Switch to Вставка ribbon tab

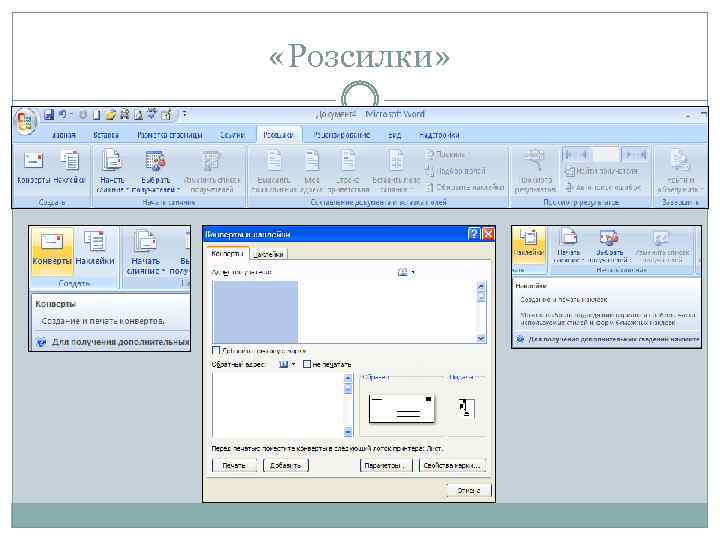(106, 135)
